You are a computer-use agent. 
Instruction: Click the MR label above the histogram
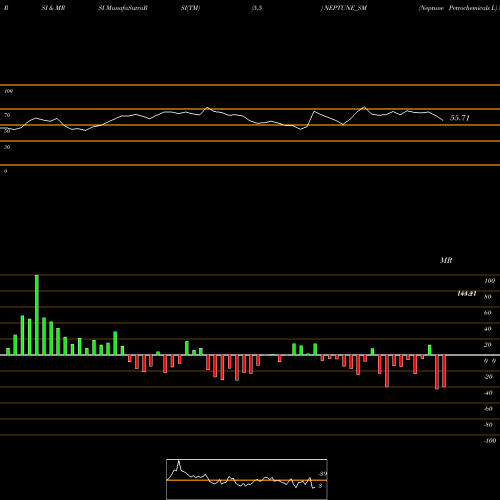446,261
